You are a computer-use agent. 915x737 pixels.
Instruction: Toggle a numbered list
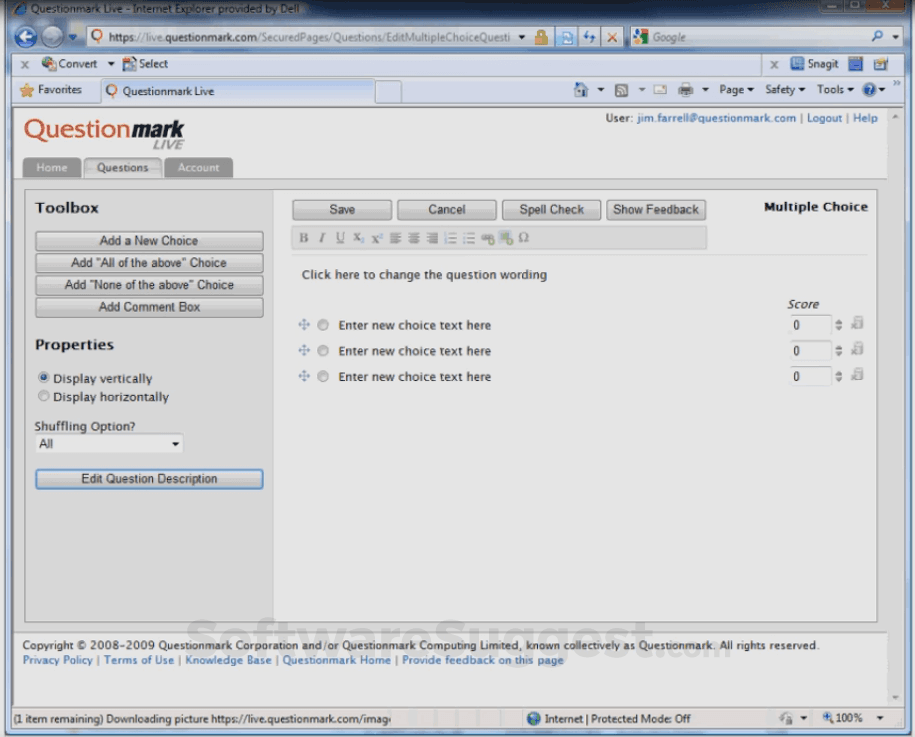[x=448, y=238]
